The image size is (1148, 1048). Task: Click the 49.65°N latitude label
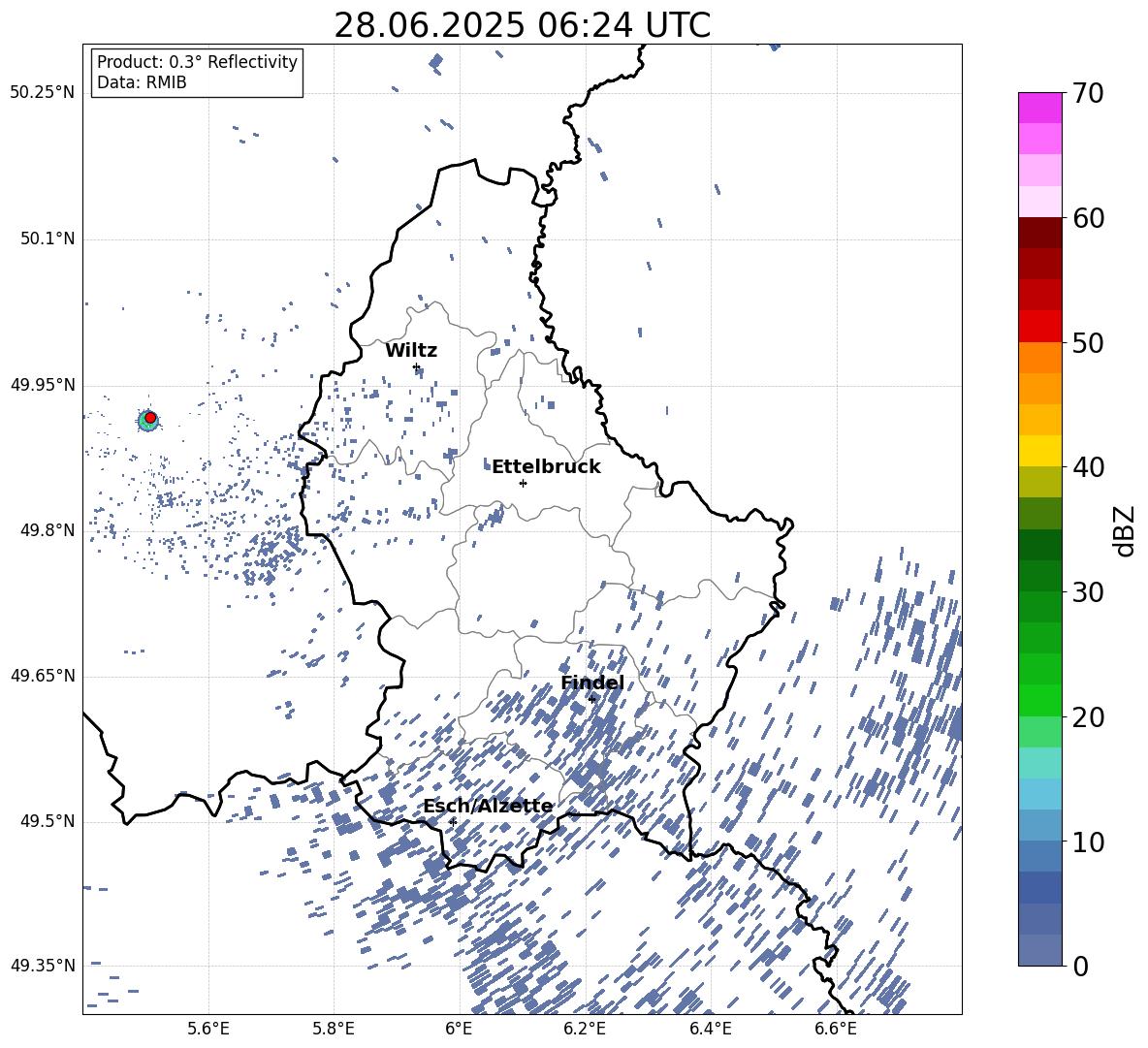pos(43,675)
